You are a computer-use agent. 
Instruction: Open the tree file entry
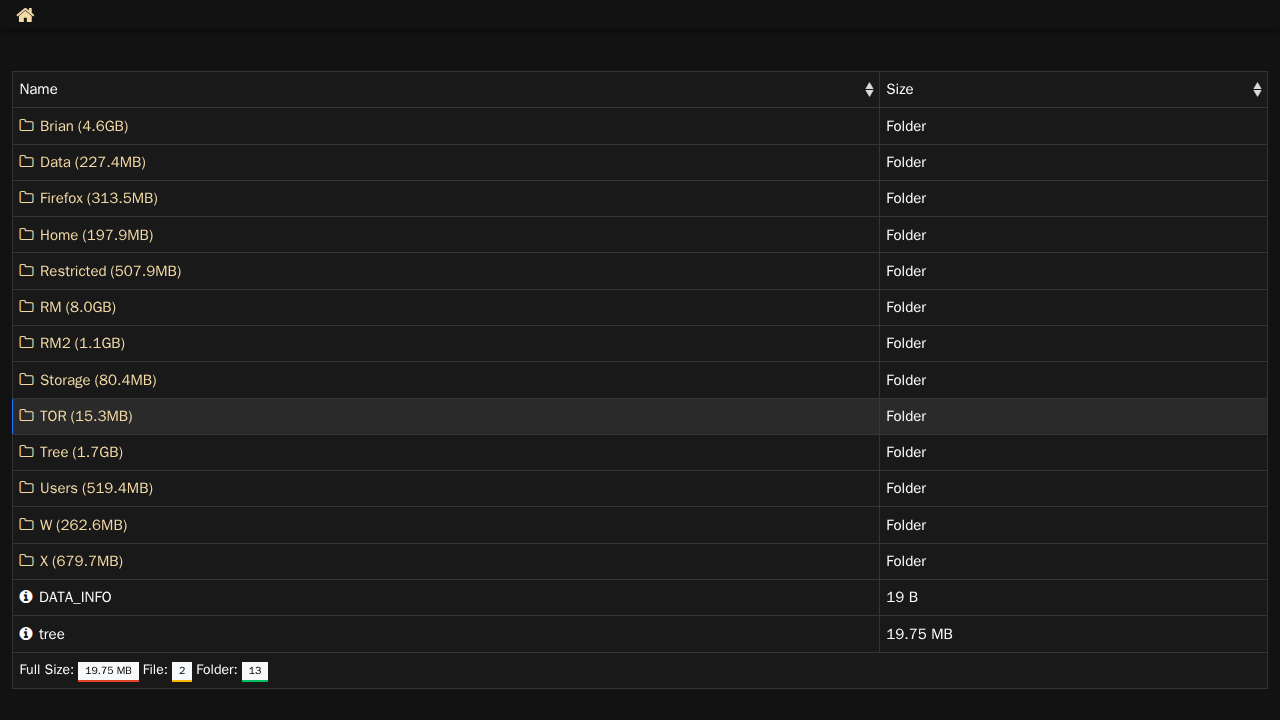click(x=52, y=634)
